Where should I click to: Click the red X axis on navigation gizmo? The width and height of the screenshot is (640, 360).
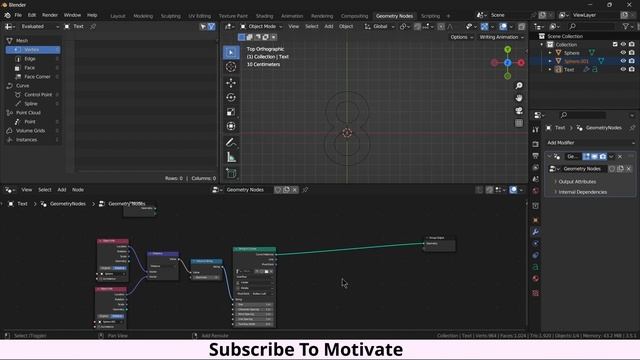521,63
